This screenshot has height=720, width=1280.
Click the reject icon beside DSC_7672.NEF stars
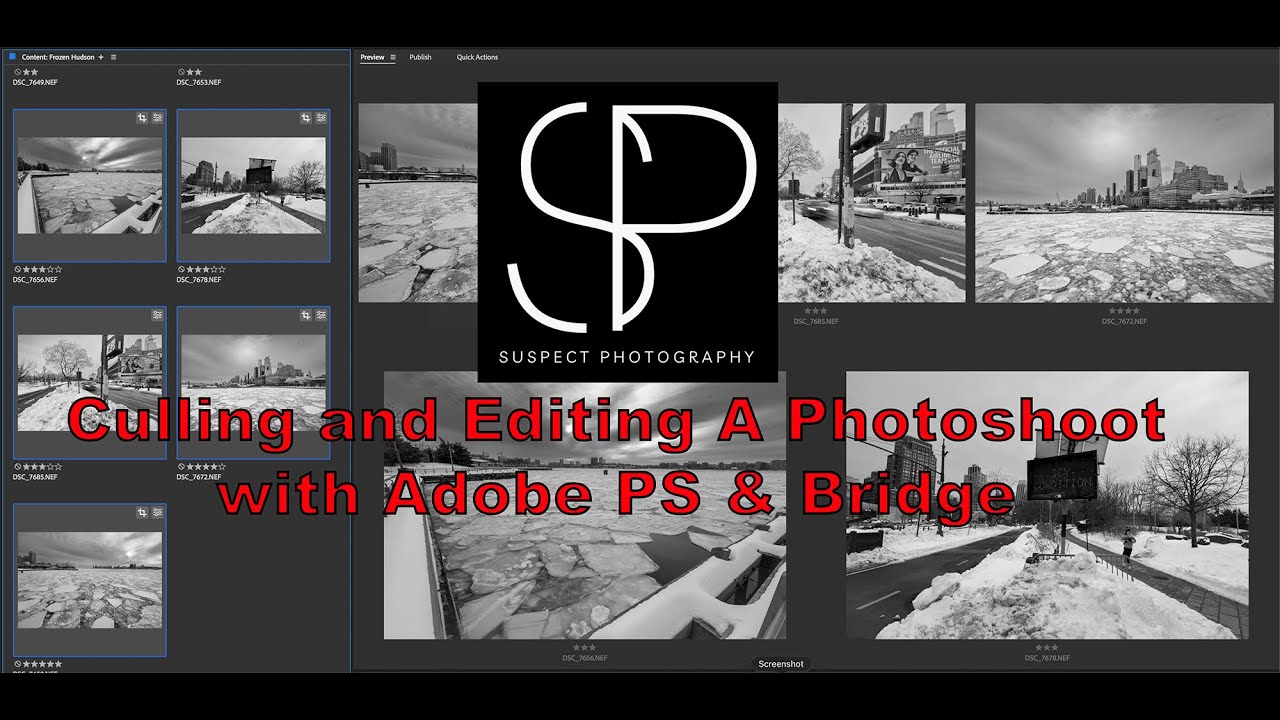click(x=180, y=467)
